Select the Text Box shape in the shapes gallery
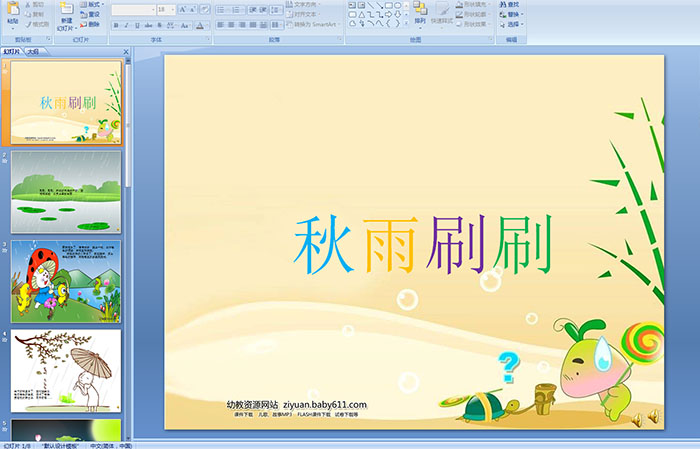 (x=352, y=5)
